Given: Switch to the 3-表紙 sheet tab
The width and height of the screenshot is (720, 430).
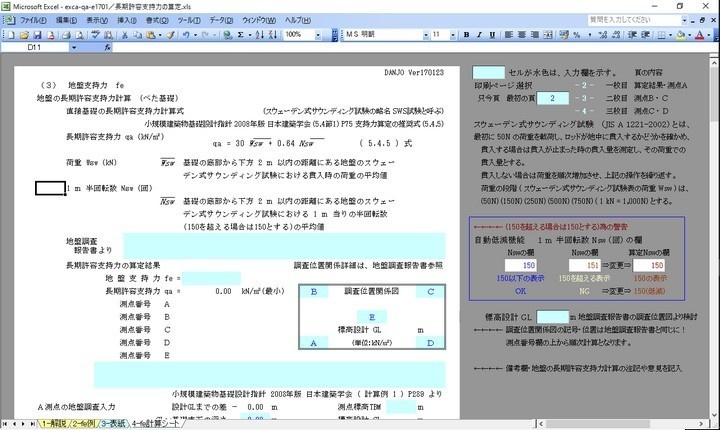Looking at the screenshot, I should pyautogui.click(x=113, y=424).
